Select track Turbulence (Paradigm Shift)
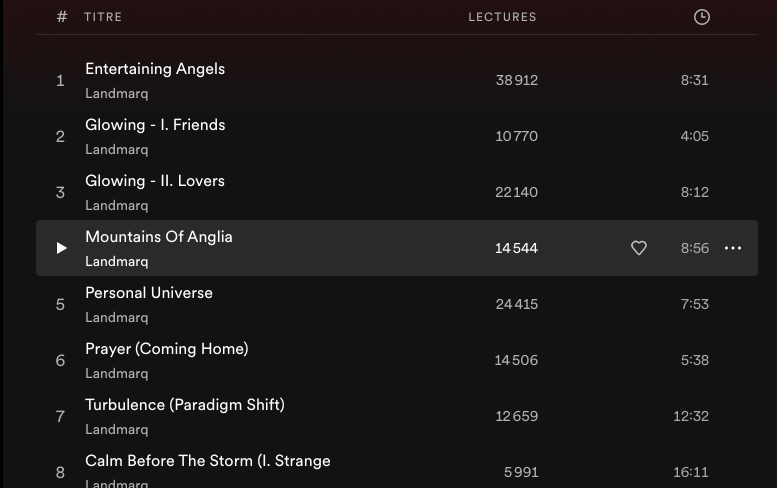Screen dimensions: 777x488 click(x=185, y=405)
